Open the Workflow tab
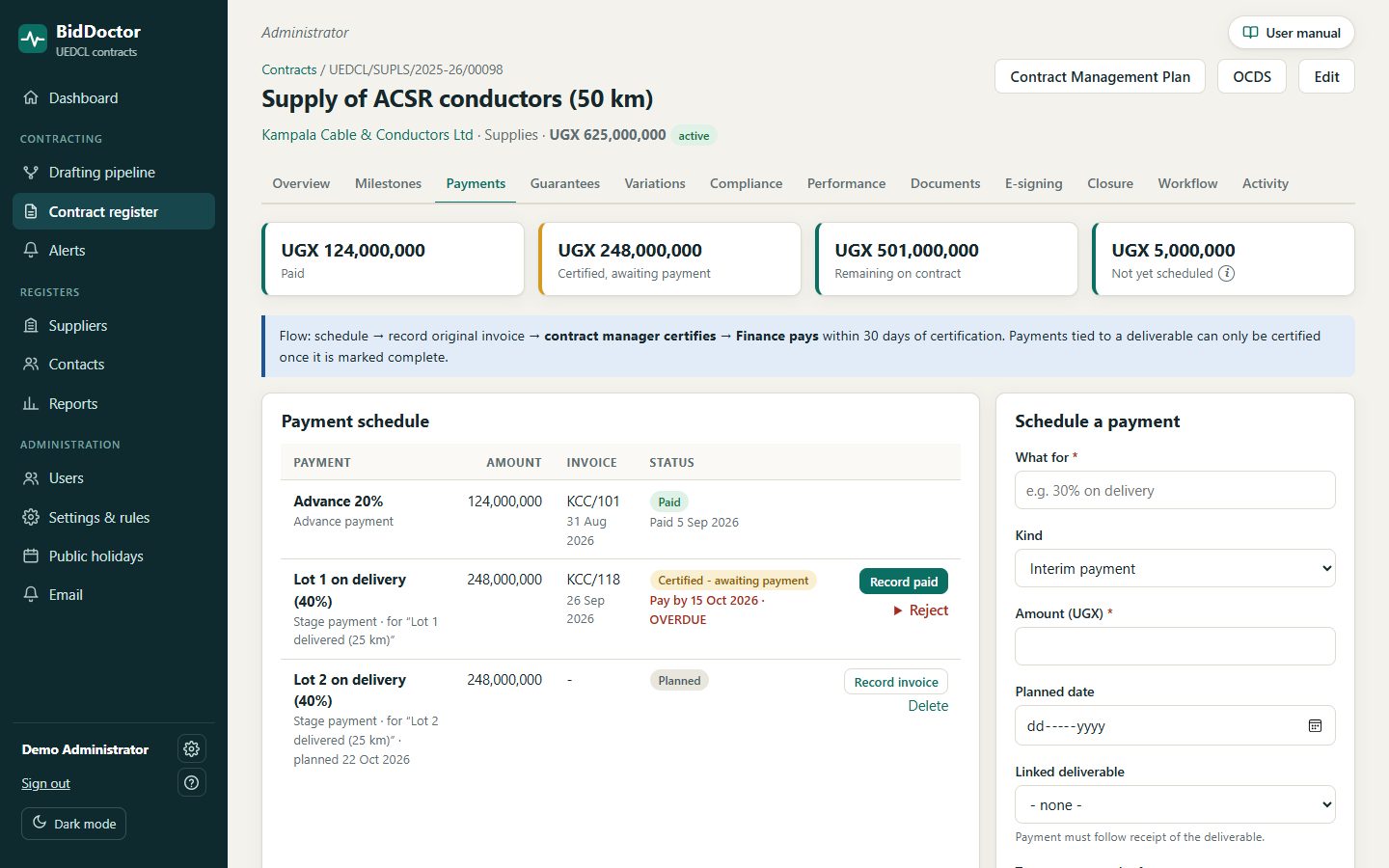The width and height of the screenshot is (1389, 868). (1187, 183)
